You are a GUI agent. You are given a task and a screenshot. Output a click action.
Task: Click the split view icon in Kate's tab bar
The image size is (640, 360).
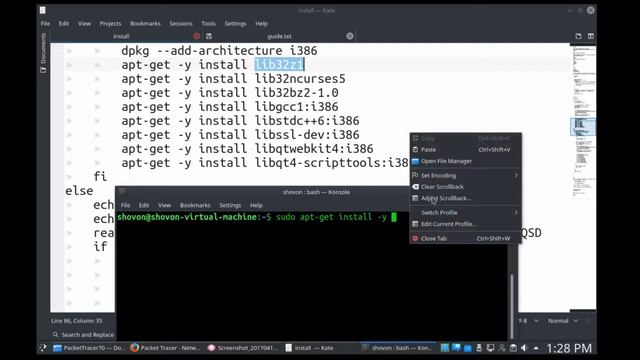[591, 36]
